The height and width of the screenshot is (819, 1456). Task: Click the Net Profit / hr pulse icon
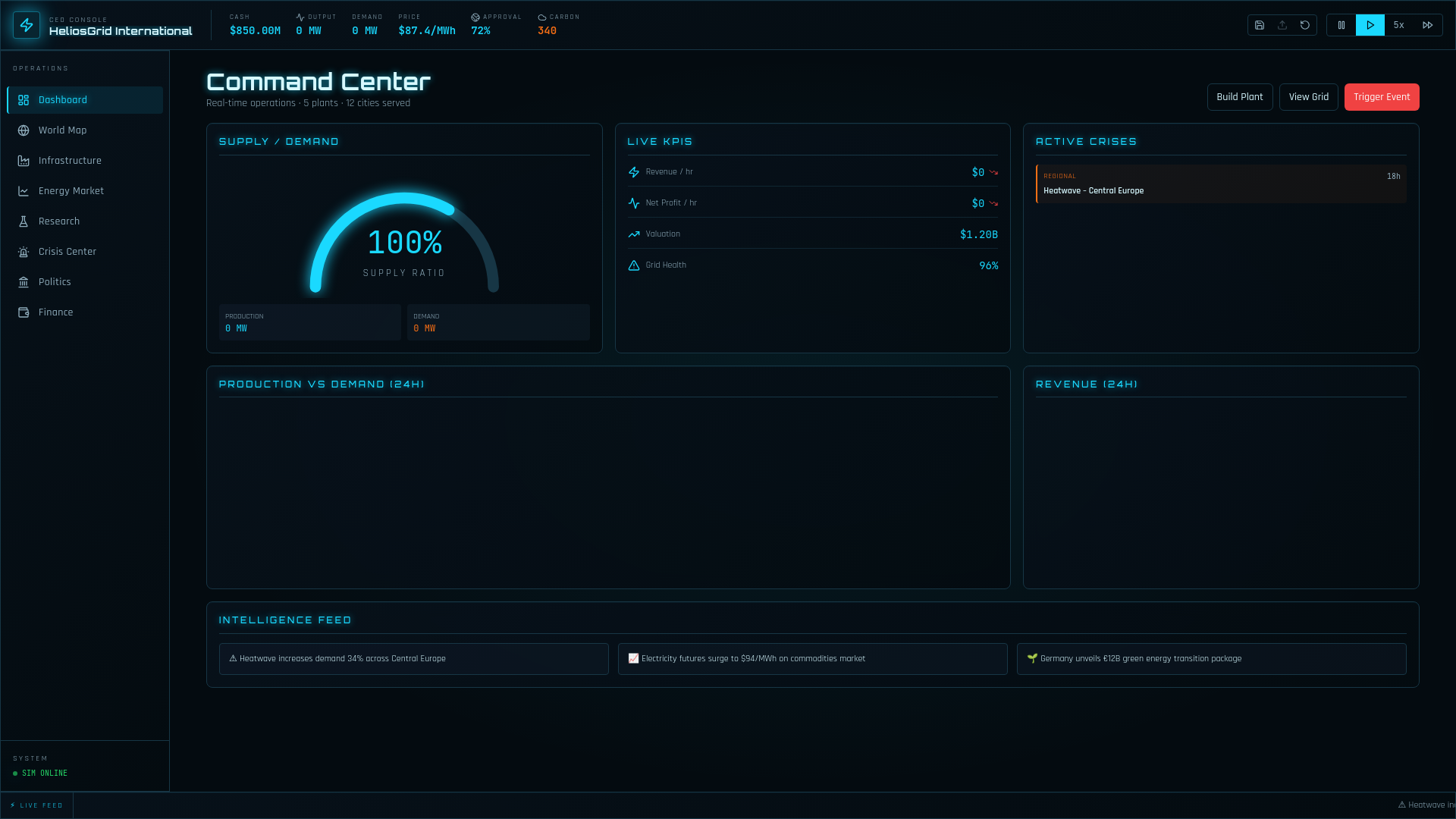[x=634, y=203]
